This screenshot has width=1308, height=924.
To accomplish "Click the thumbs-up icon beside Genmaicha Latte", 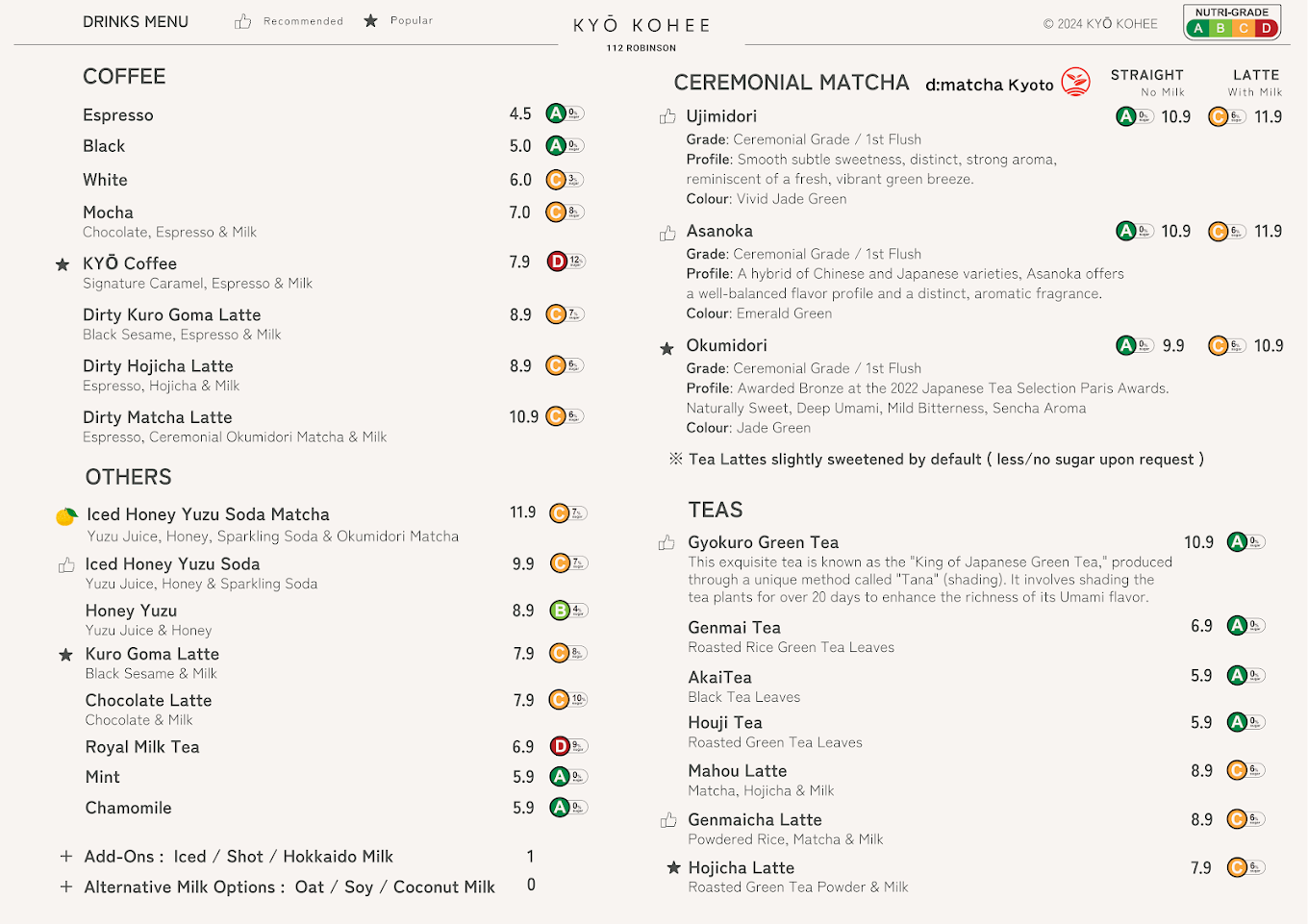I will [668, 820].
